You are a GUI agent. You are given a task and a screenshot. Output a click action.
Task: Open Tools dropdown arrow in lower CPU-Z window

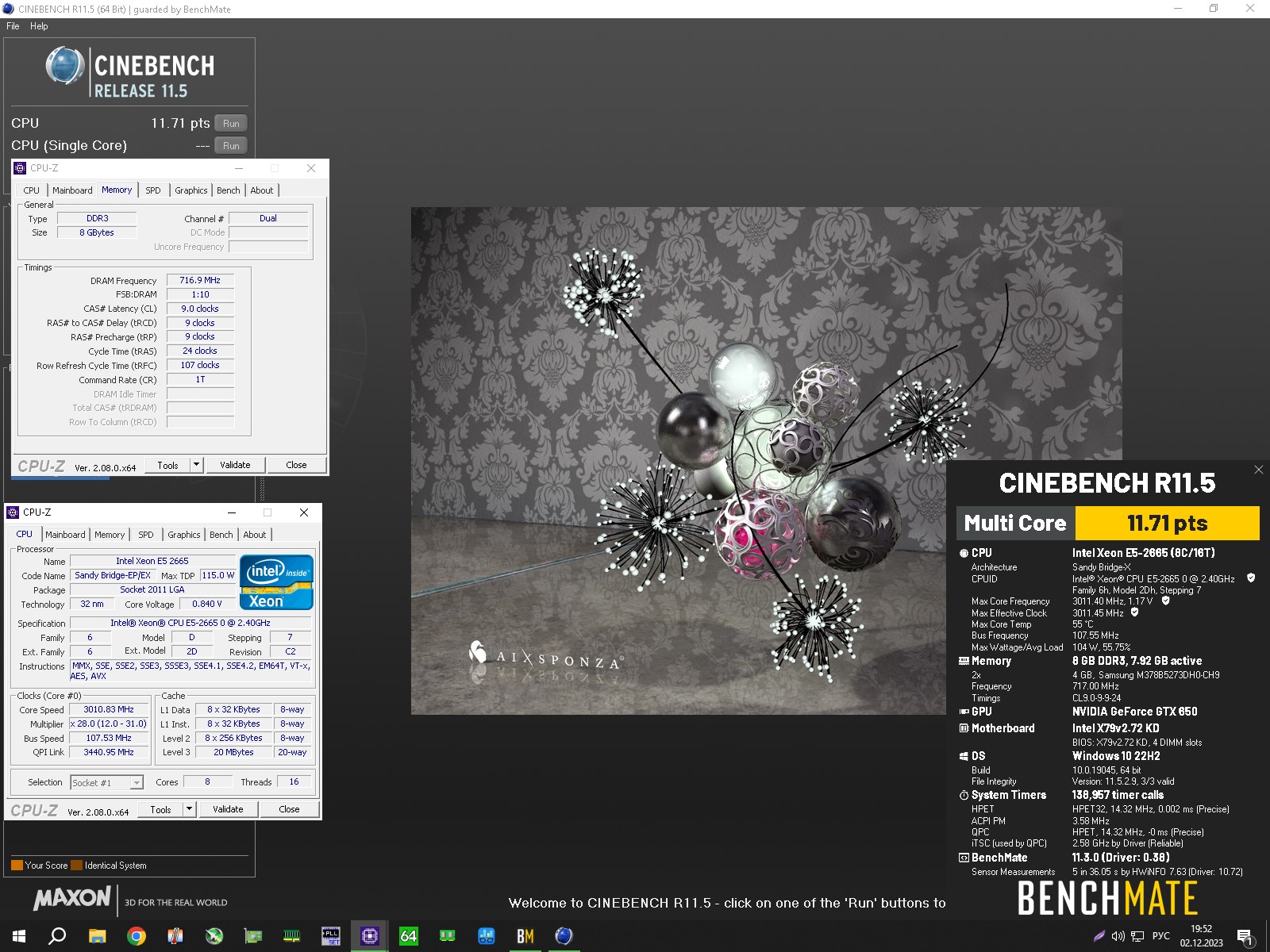[190, 809]
